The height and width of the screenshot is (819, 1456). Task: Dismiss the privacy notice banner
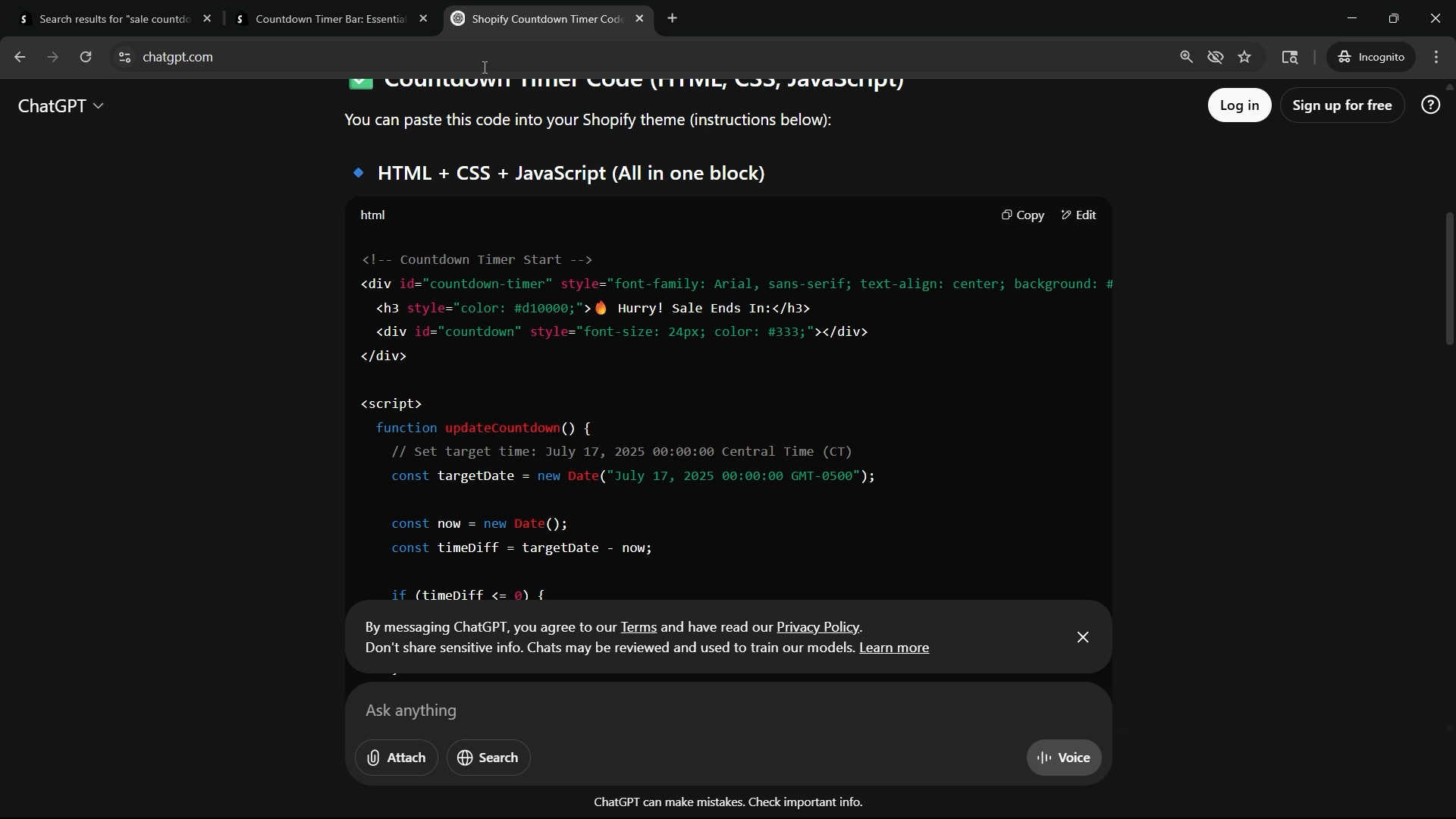tap(1082, 636)
